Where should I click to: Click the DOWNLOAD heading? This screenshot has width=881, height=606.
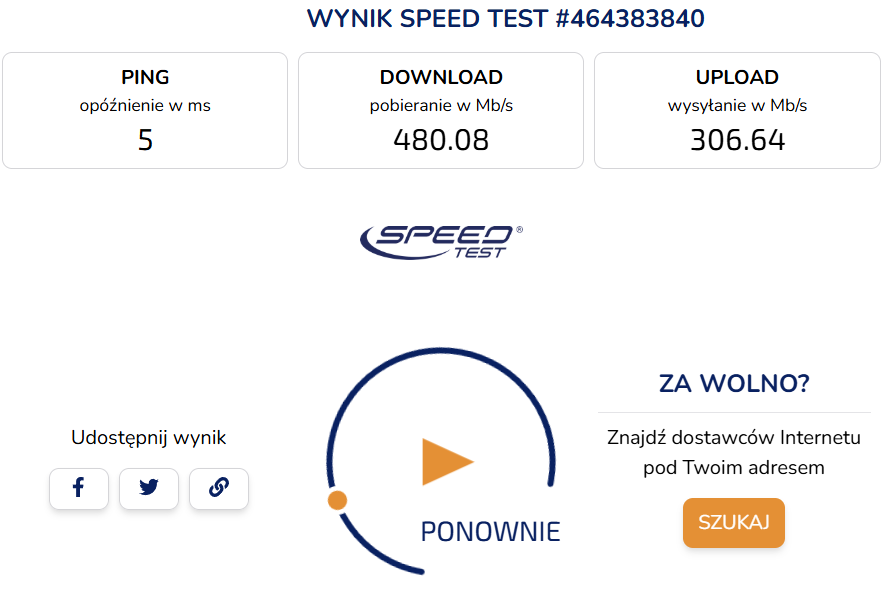coord(441,77)
